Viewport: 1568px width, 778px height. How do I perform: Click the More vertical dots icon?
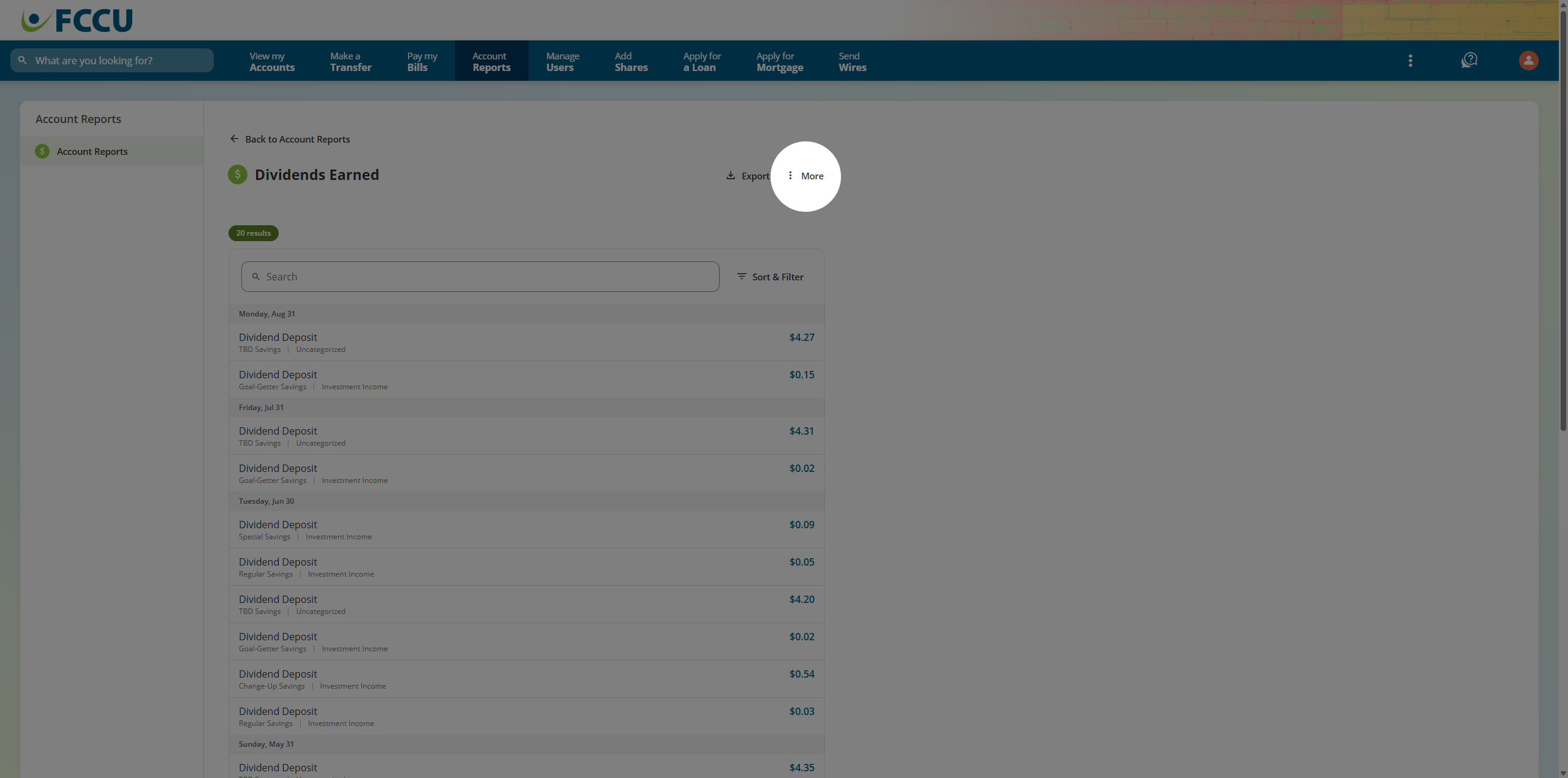click(x=790, y=176)
